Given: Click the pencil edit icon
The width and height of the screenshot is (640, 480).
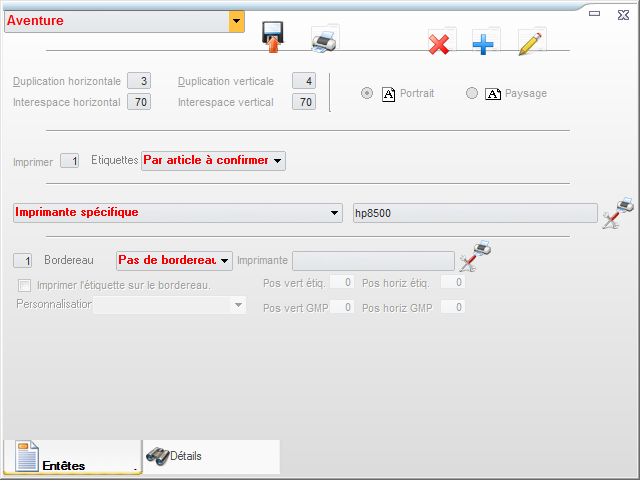Looking at the screenshot, I should click(x=531, y=43).
